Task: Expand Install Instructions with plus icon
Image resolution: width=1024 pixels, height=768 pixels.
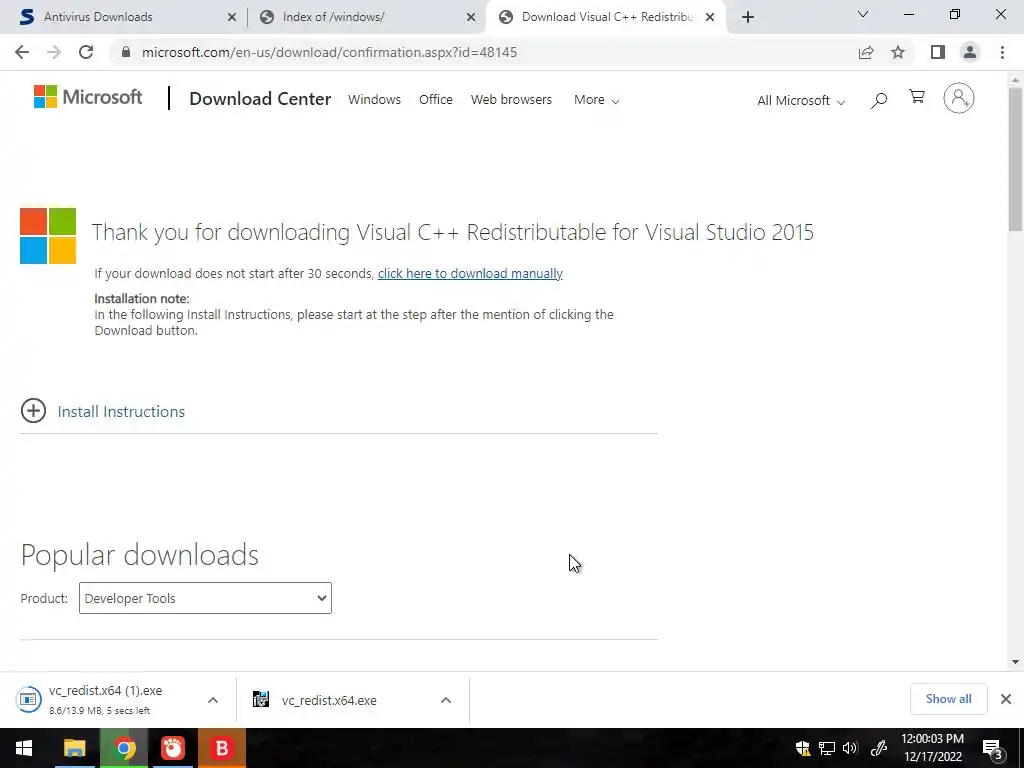Action: [x=33, y=411]
